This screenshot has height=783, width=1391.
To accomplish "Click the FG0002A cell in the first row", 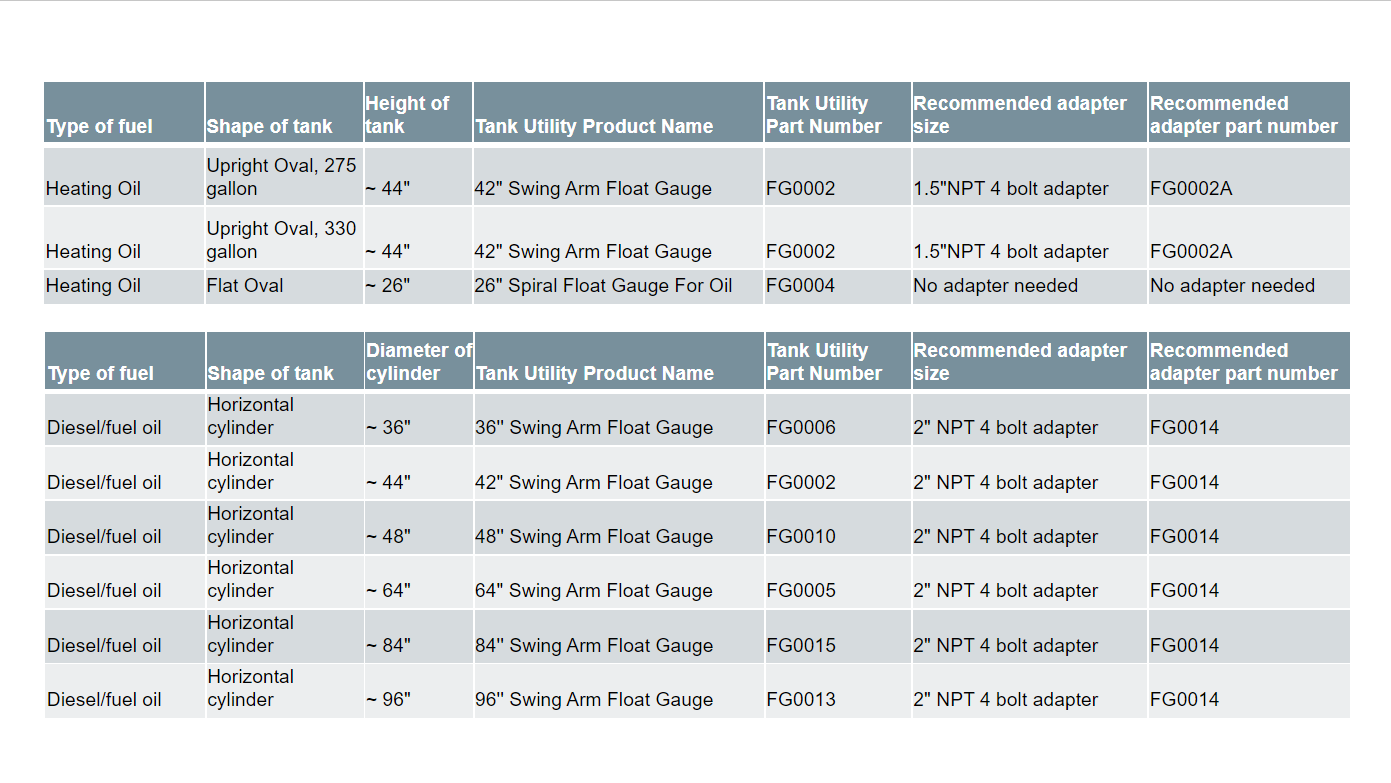I will click(1249, 177).
